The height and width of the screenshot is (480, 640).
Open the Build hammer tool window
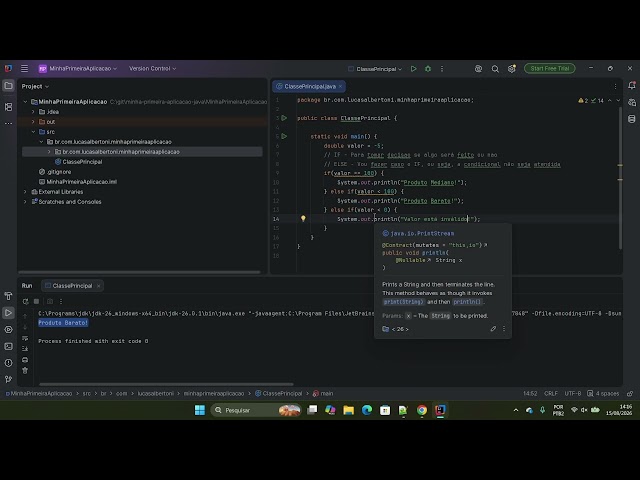point(8,296)
